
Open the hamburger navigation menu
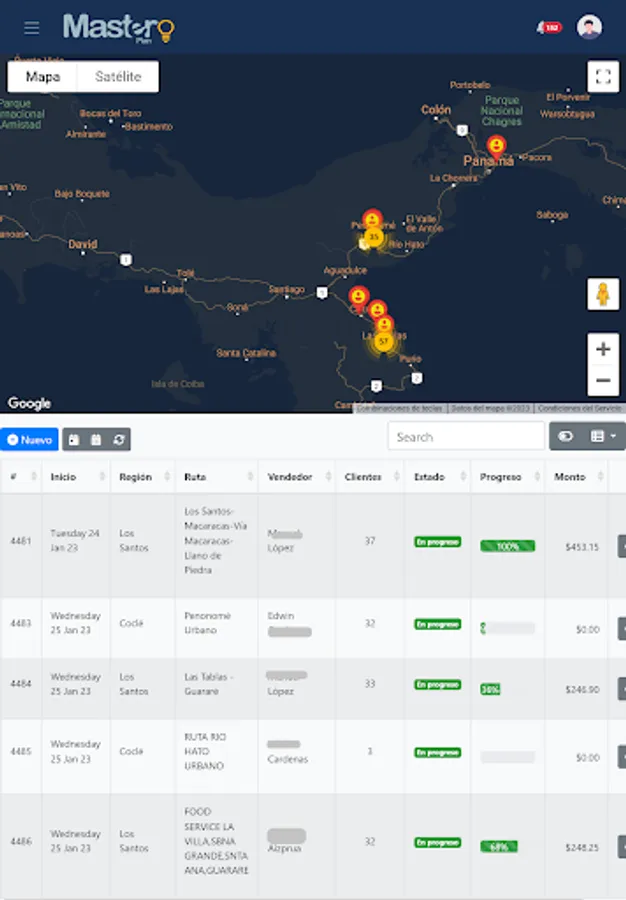32,28
